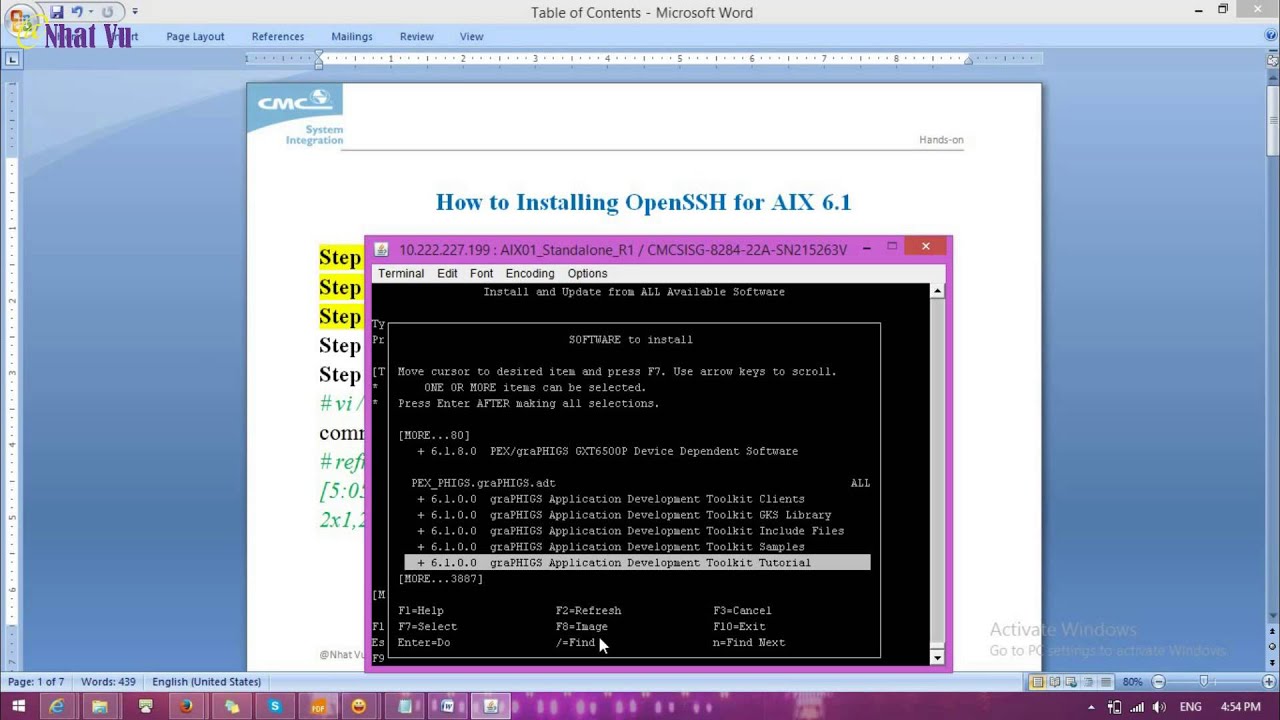Click the volume speaker tray icon
Viewport: 1280px width, 720px height.
tap(1159, 707)
